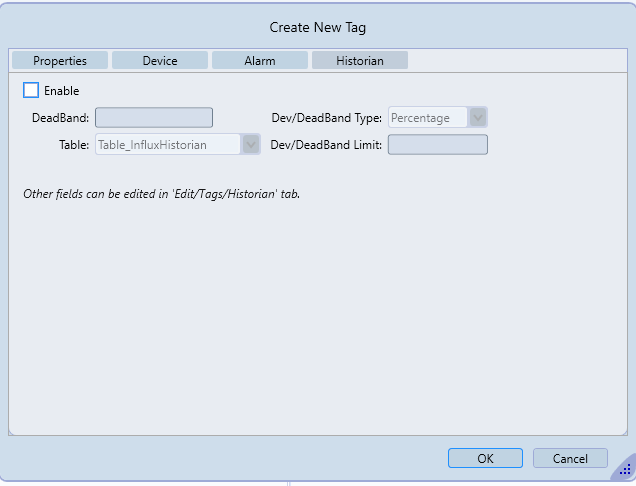
Task: Click the 'Enable' label text
Action: click(x=61, y=91)
